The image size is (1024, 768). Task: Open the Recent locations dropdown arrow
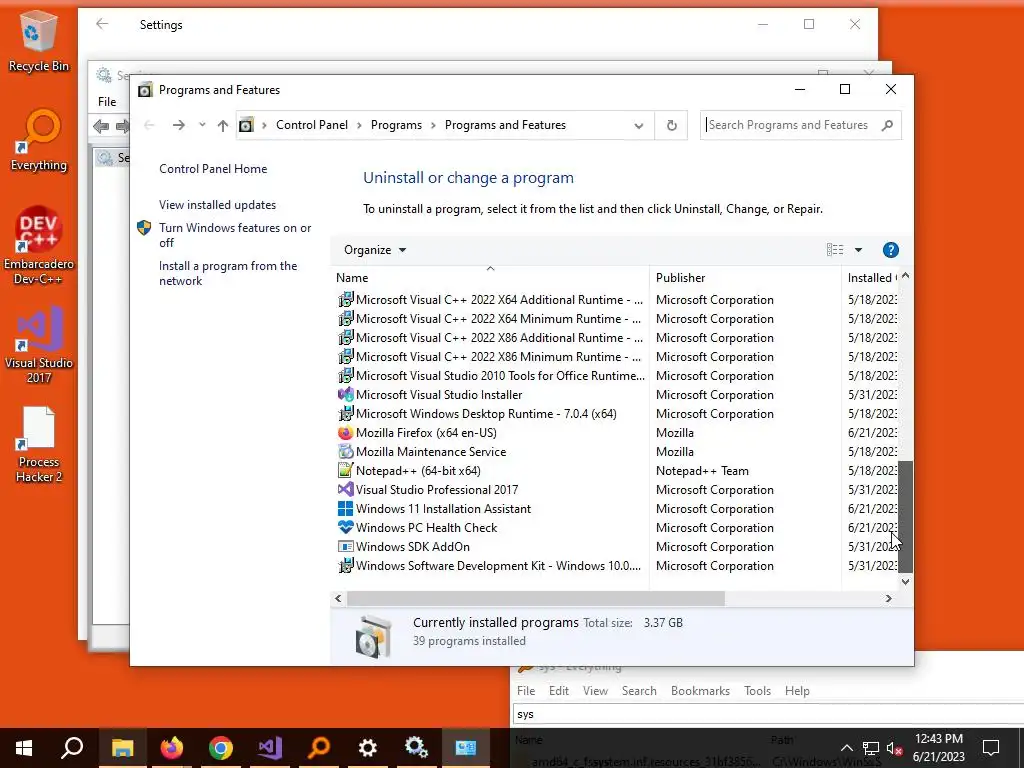[202, 125]
